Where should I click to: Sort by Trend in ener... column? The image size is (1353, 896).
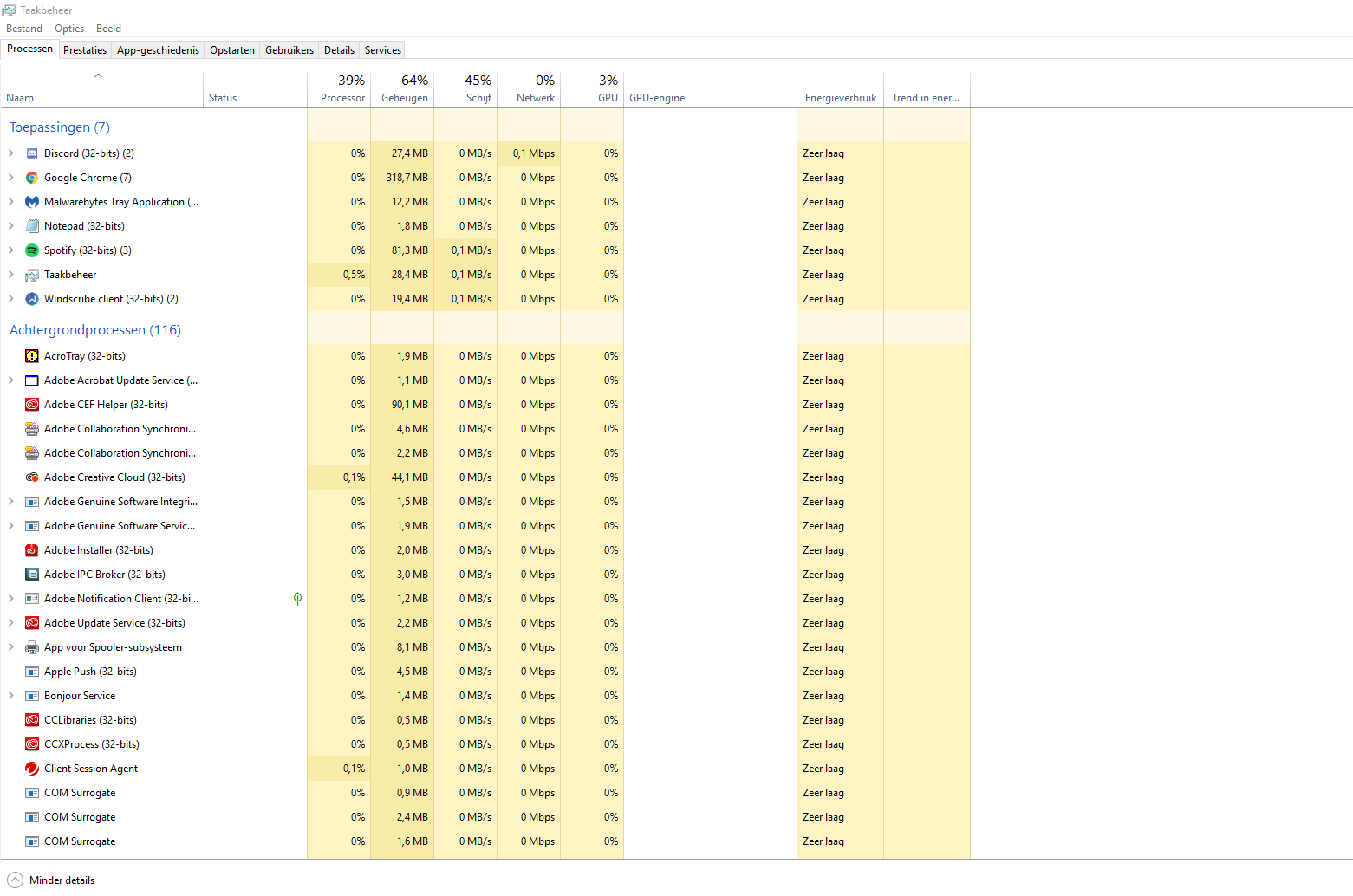(x=927, y=89)
